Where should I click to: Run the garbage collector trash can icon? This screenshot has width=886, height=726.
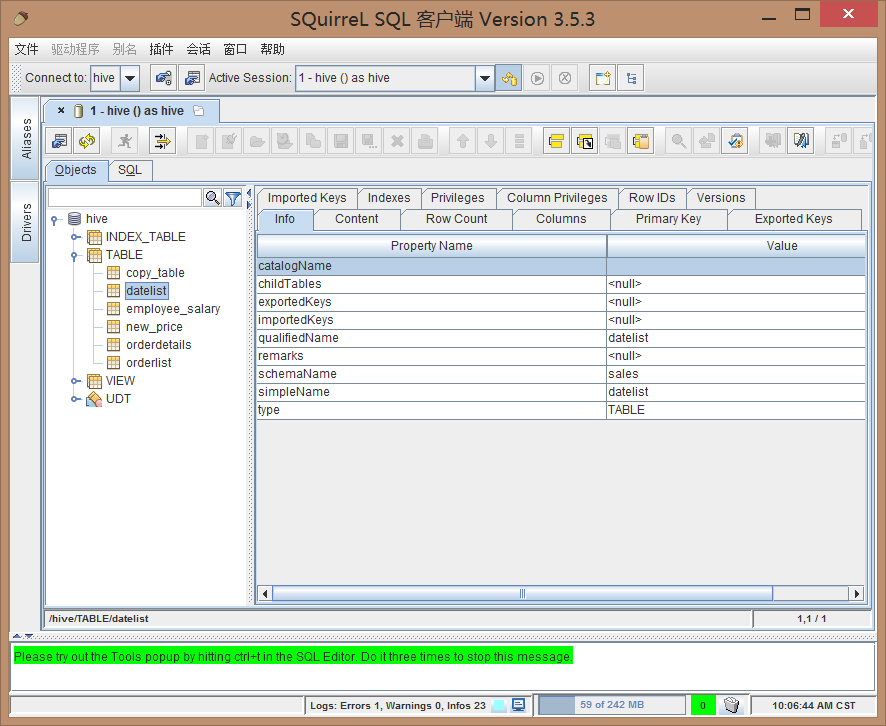(731, 705)
